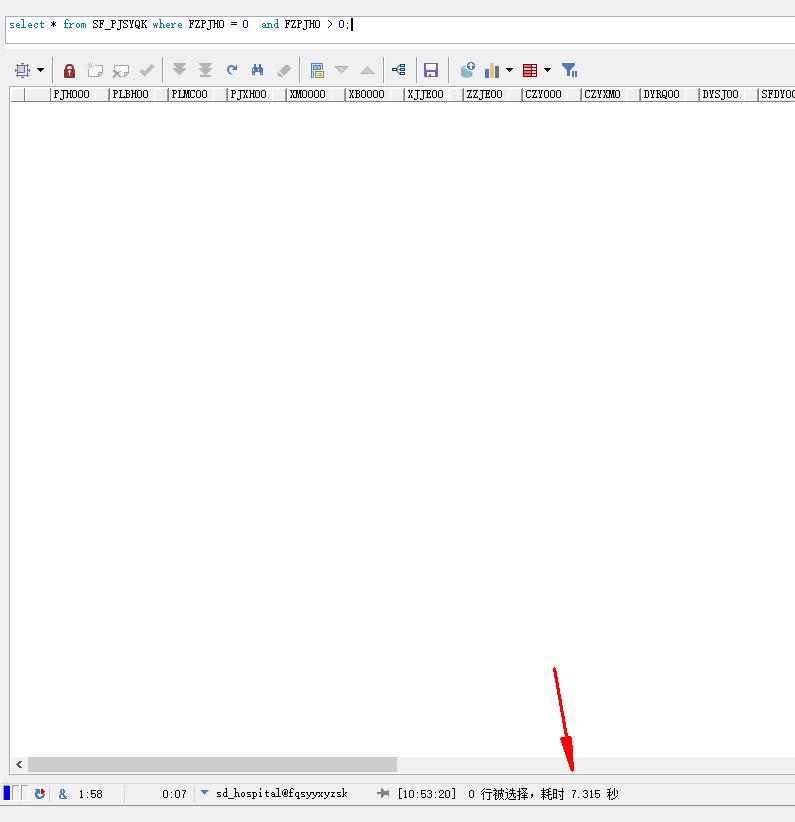Click the XM0000 column header

[315, 94]
